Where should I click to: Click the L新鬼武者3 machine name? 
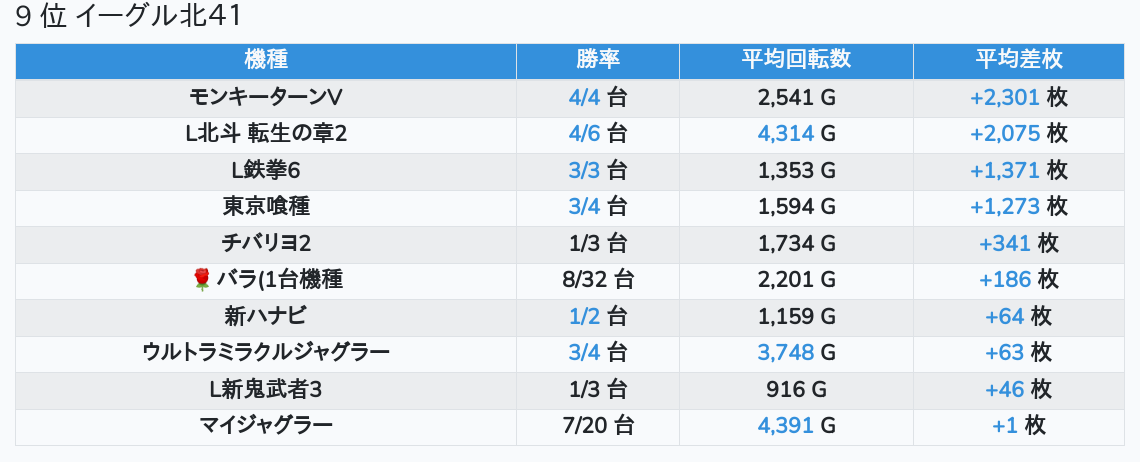click(x=266, y=389)
